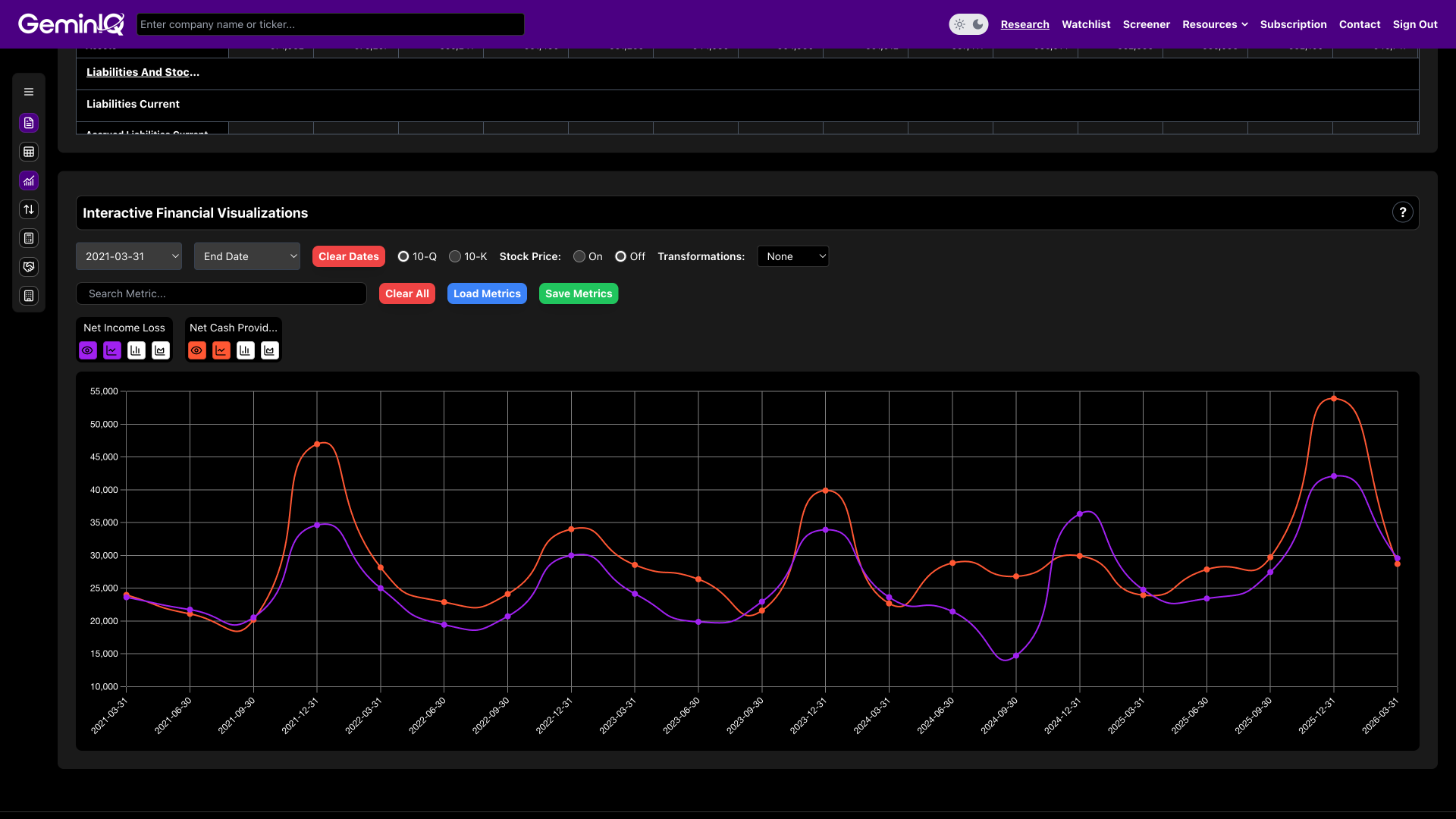Viewport: 1456px width, 819px height.
Task: Open the Subscription page
Action: [x=1293, y=24]
